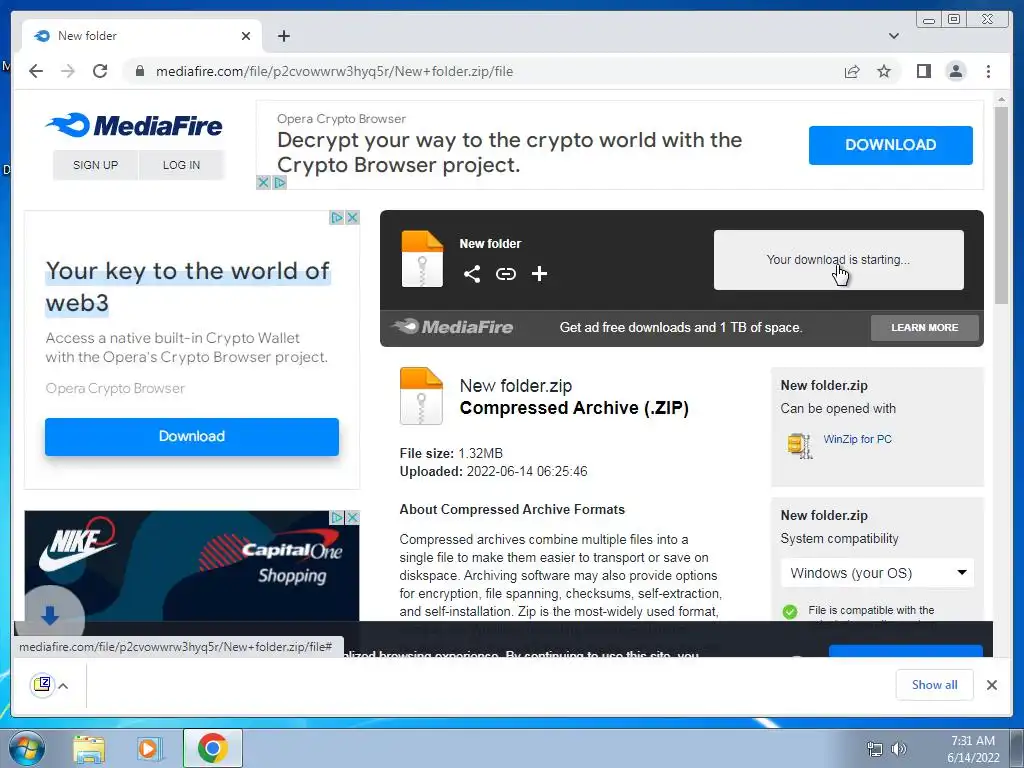Click Show all downloads
The height and width of the screenshot is (768, 1024).
point(935,684)
